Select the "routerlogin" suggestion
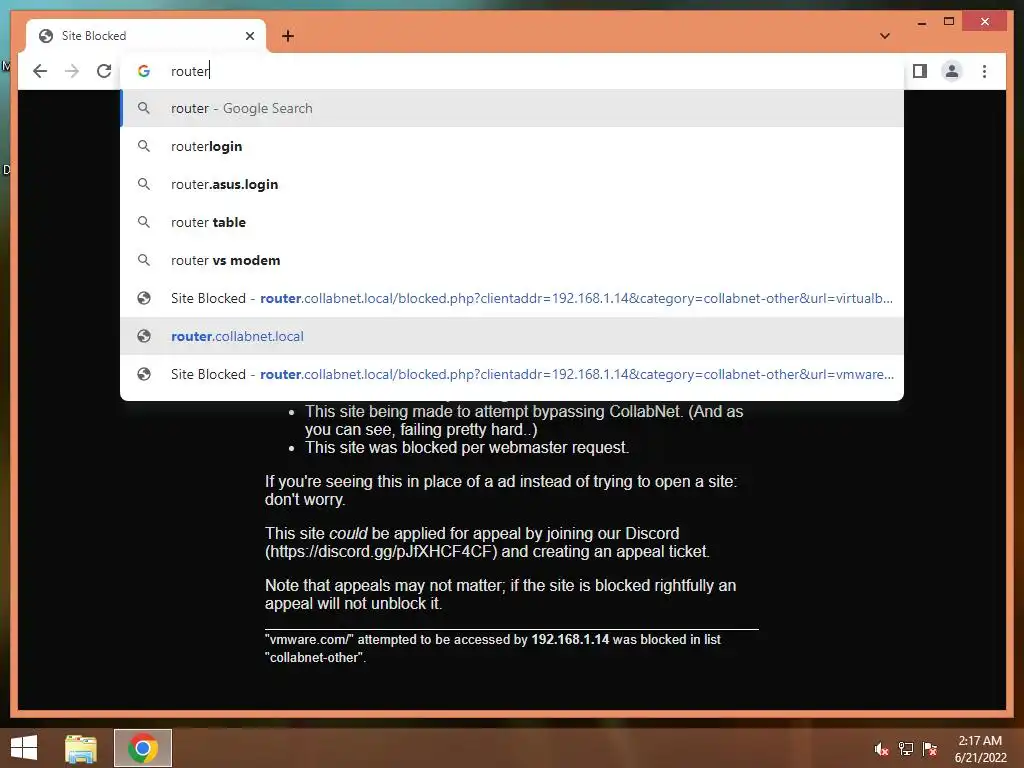Viewport: 1024px width, 768px height. (x=512, y=146)
